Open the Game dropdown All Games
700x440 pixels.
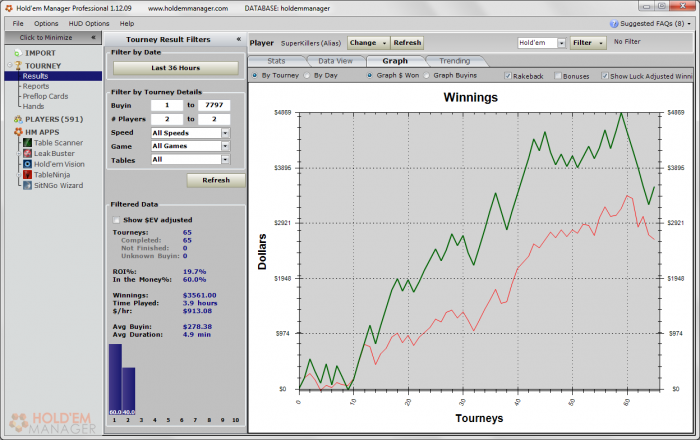(x=190, y=146)
